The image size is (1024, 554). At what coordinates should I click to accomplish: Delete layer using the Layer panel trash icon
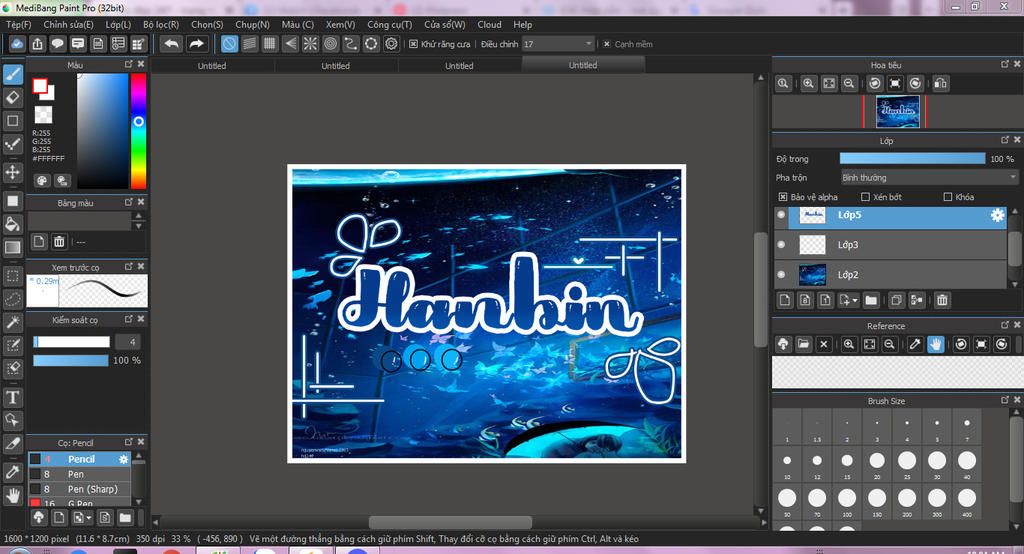click(942, 300)
